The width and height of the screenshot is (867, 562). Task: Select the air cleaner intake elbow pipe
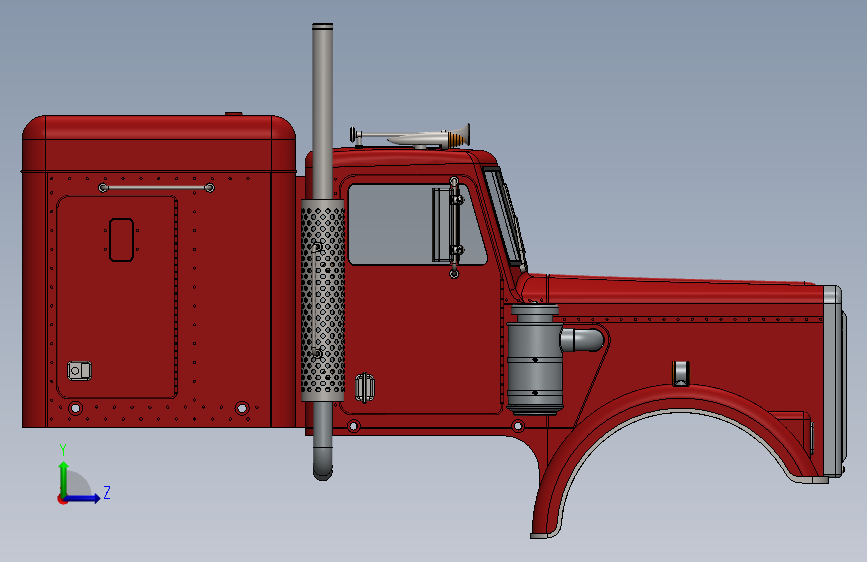pos(583,340)
